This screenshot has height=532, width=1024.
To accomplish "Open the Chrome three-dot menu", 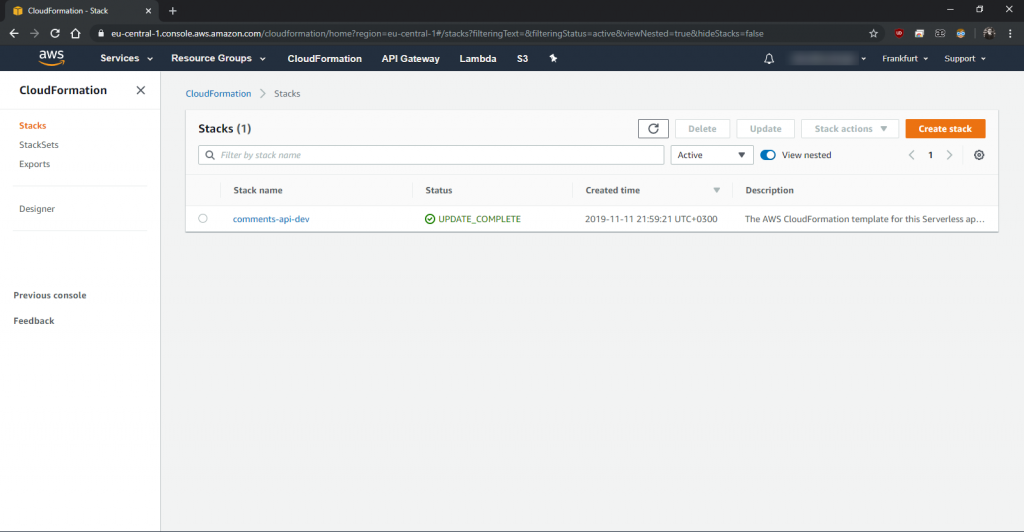I will pyautogui.click(x=1010, y=33).
